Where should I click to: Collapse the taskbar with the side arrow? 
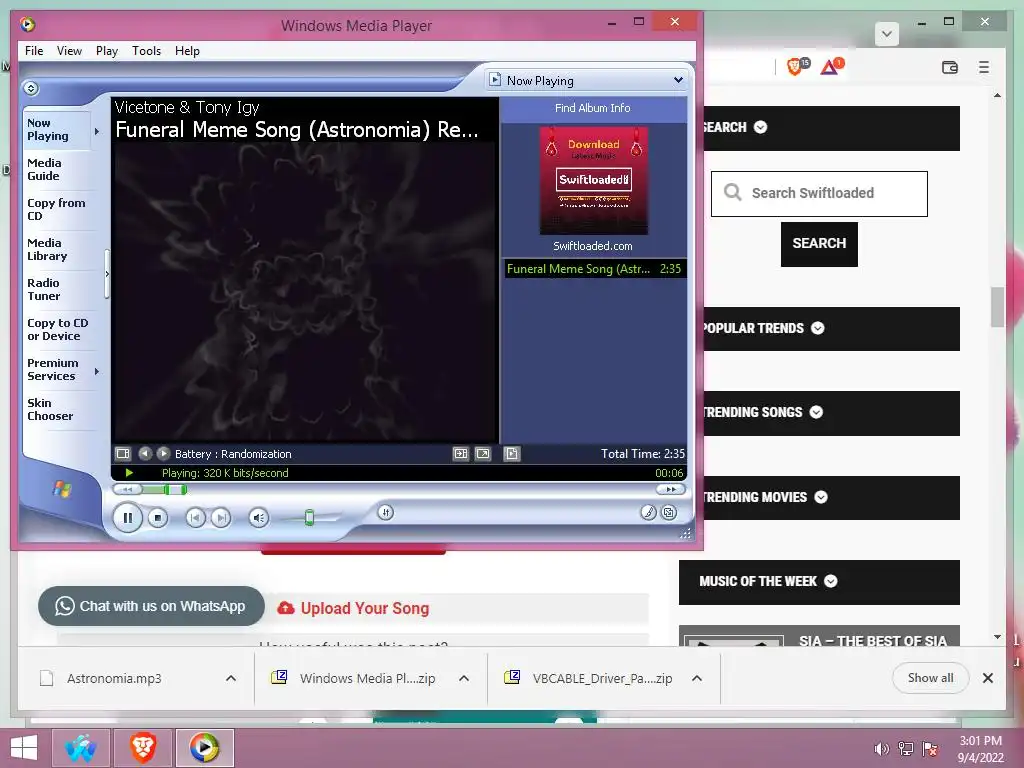click(107, 274)
